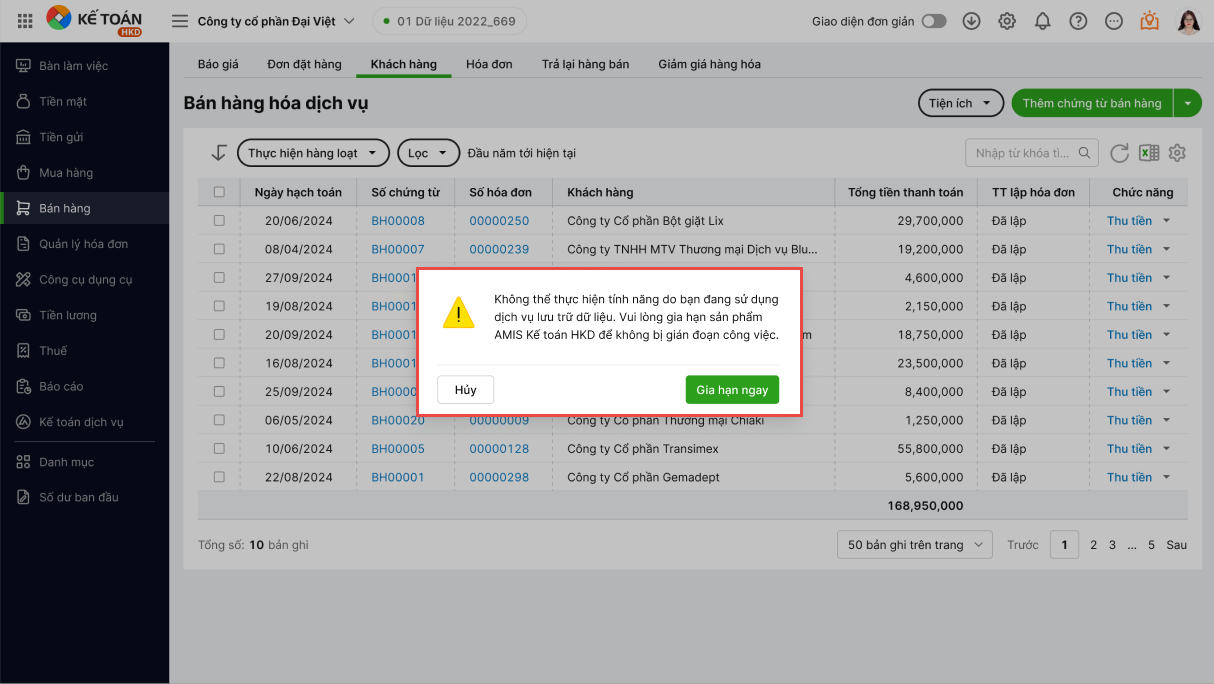This screenshot has width=1214, height=684.
Task: Go to page 2 in pagination
Action: click(x=1093, y=545)
